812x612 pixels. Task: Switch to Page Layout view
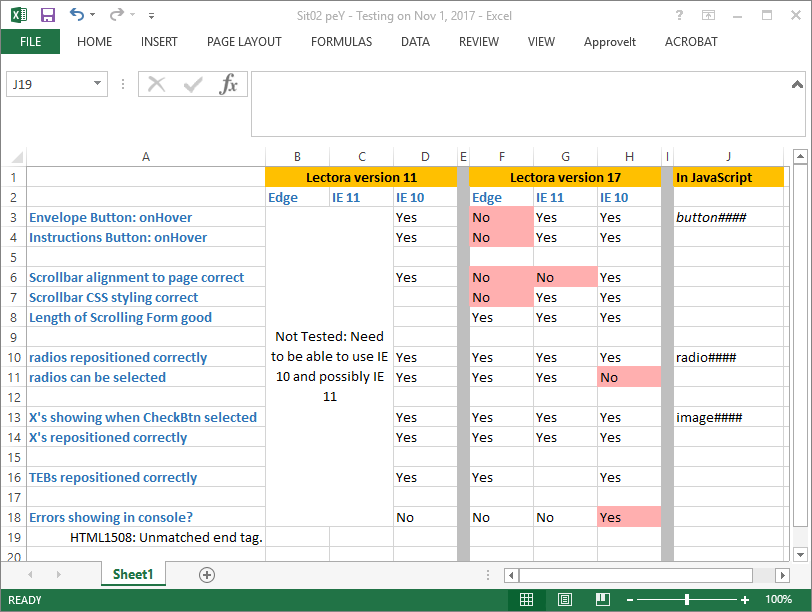[x=564, y=600]
